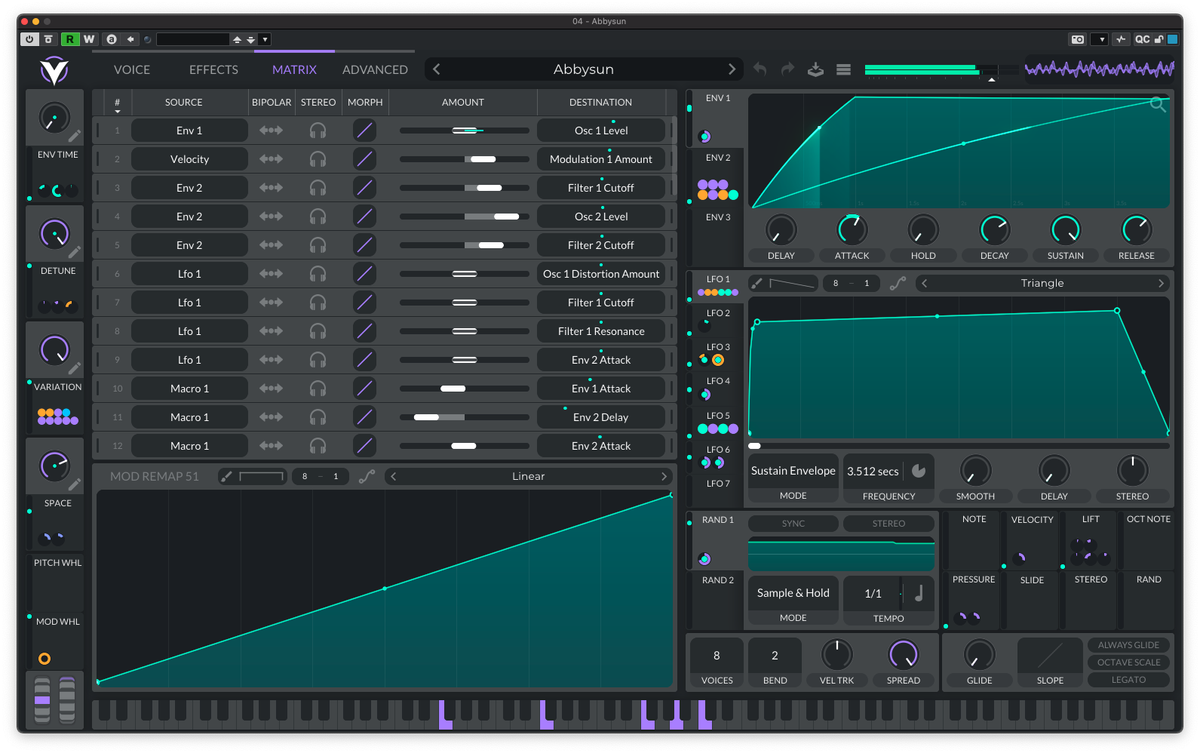The image size is (1200, 753).
Task: Enable Legato
Action: pos(1129,679)
